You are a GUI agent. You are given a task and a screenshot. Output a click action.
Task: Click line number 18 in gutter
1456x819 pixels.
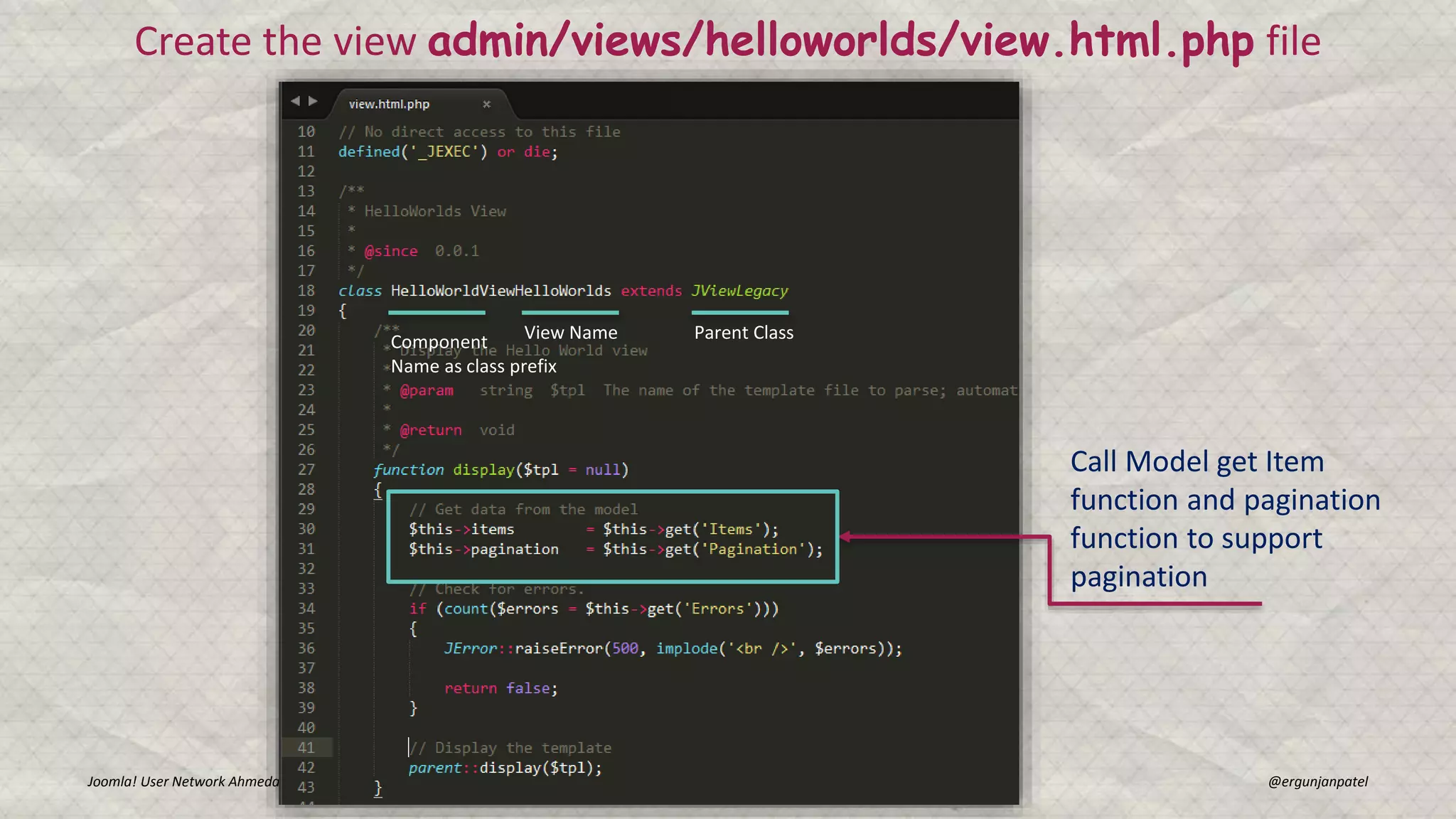pyautogui.click(x=306, y=291)
